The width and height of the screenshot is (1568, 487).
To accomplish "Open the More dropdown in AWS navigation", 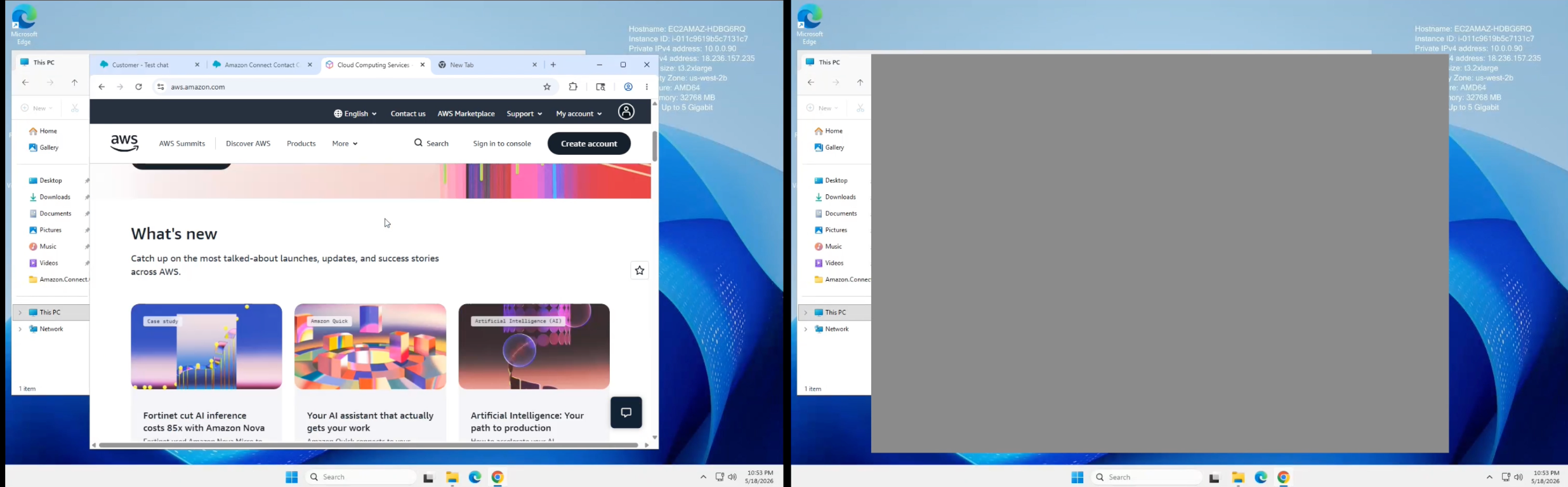I will click(345, 143).
